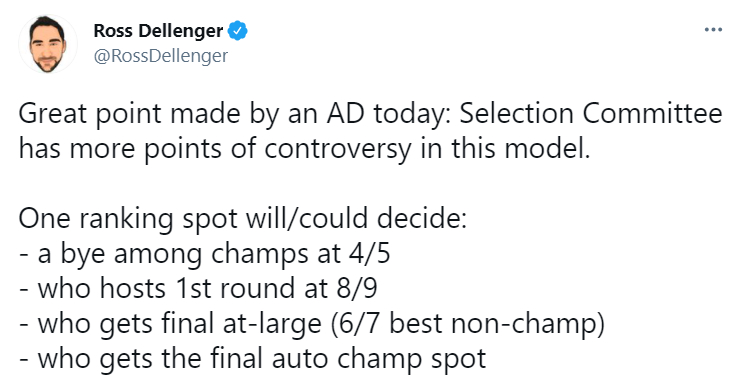Click the blue verified badge
Image resolution: width=739 pixels, height=381 pixels.
pyautogui.click(x=238, y=31)
